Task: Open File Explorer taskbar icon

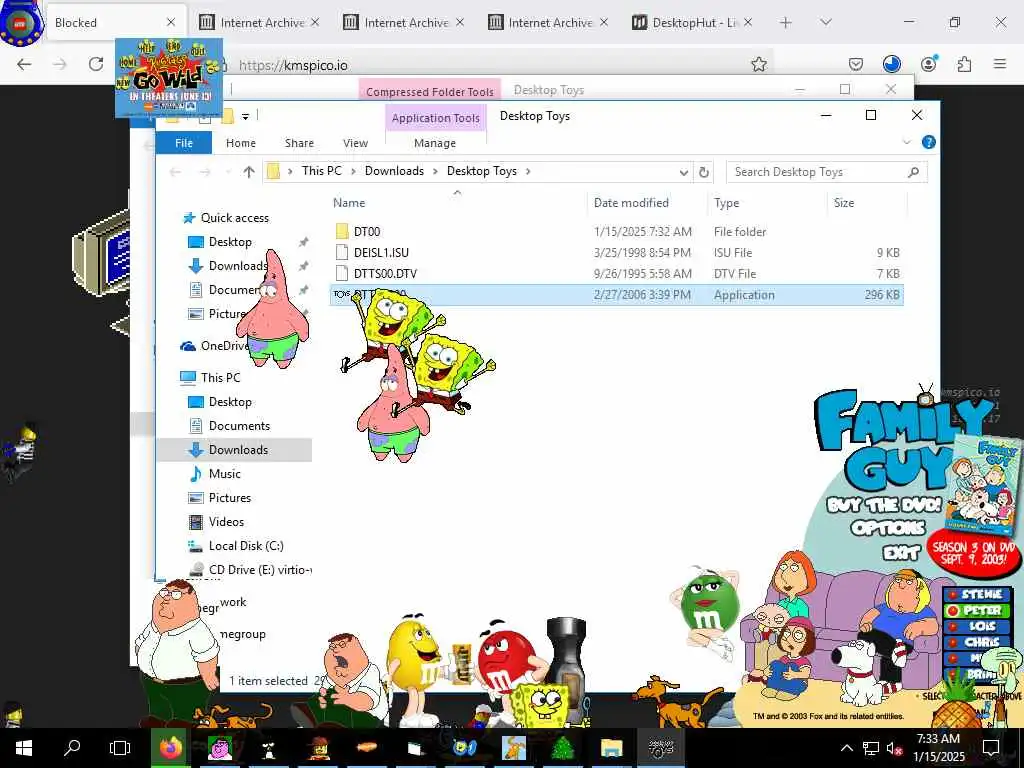Action: (x=611, y=748)
